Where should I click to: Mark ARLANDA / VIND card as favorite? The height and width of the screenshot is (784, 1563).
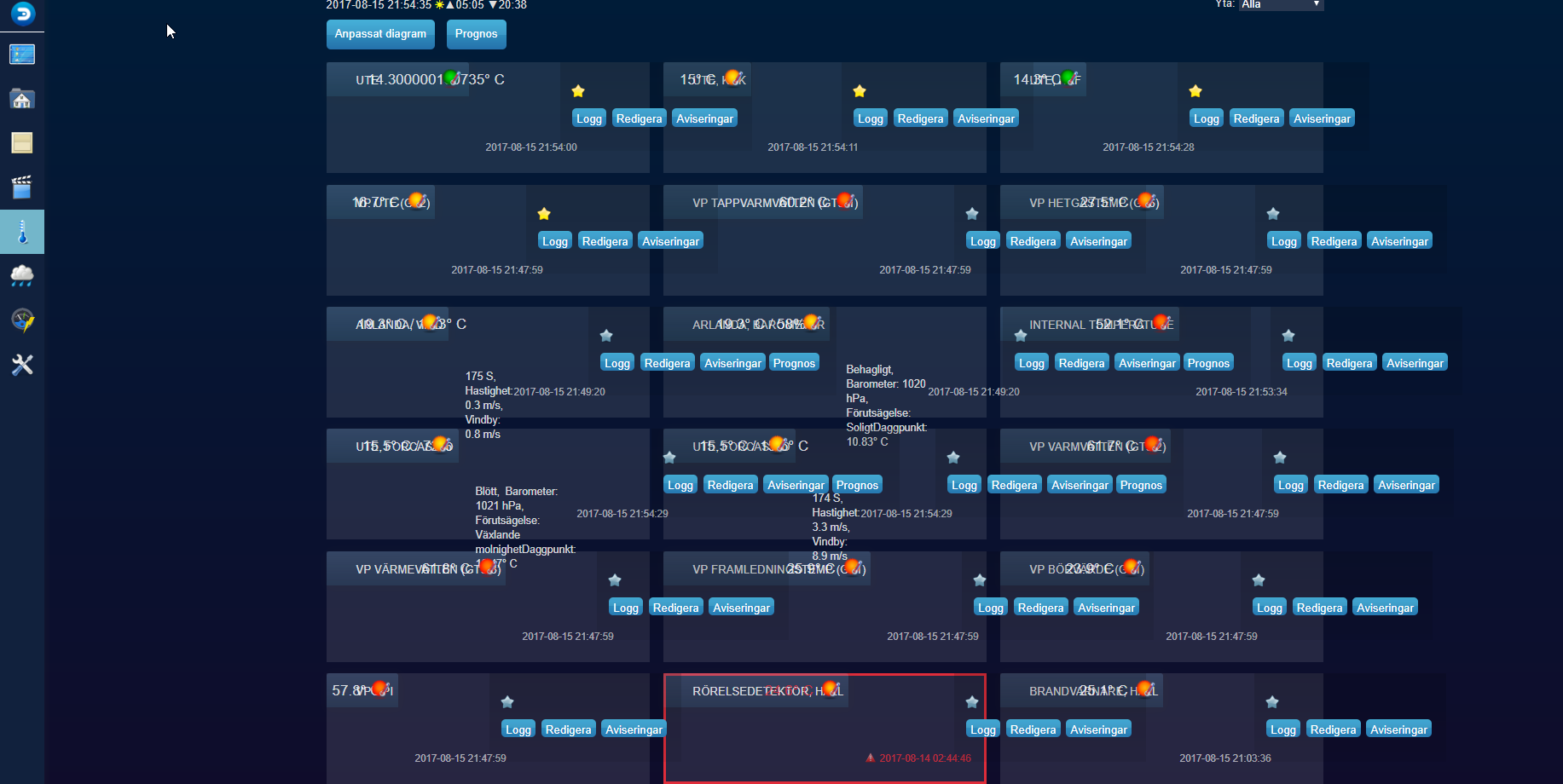point(606,336)
